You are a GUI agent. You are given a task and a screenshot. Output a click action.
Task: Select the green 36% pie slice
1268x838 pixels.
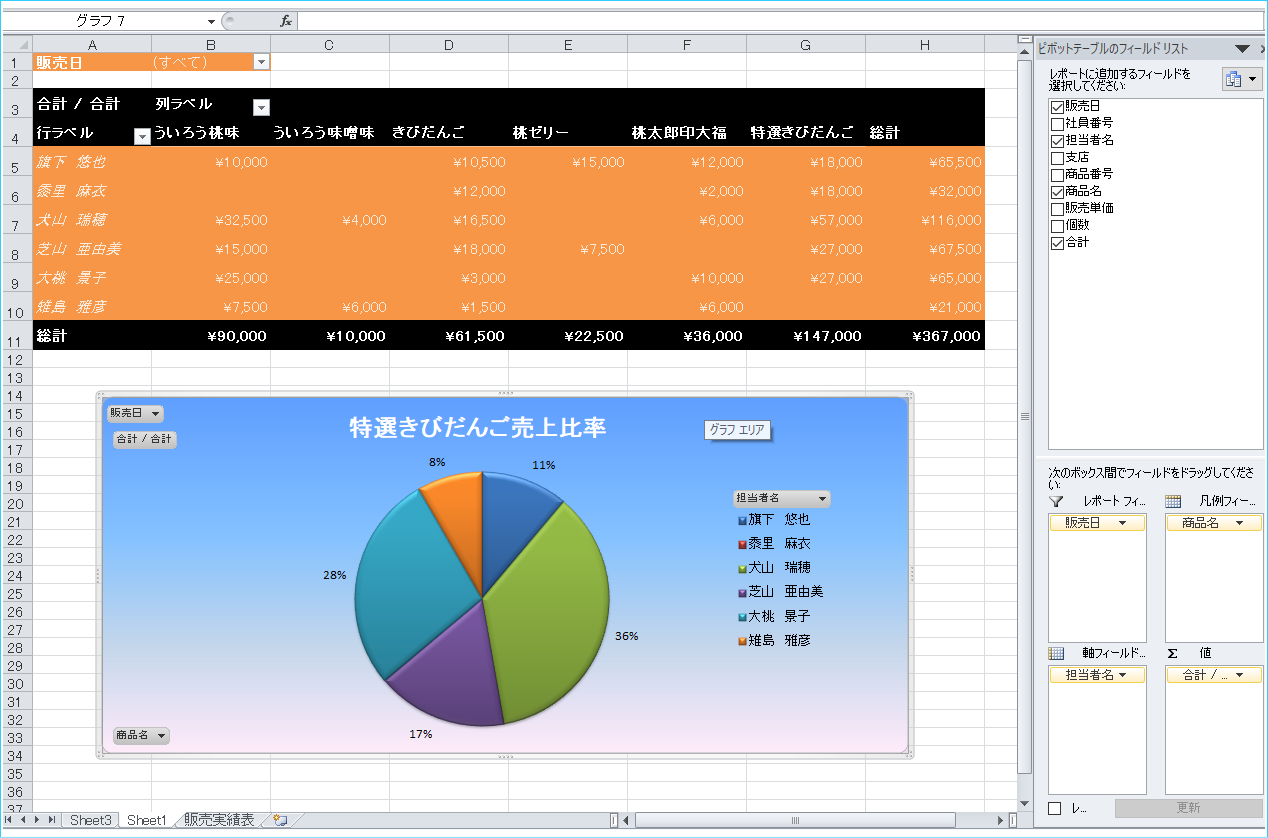[560, 610]
